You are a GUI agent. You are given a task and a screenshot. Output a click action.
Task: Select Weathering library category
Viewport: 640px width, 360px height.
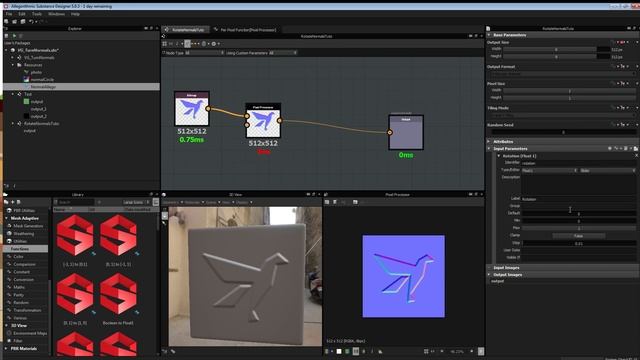(x=24, y=234)
